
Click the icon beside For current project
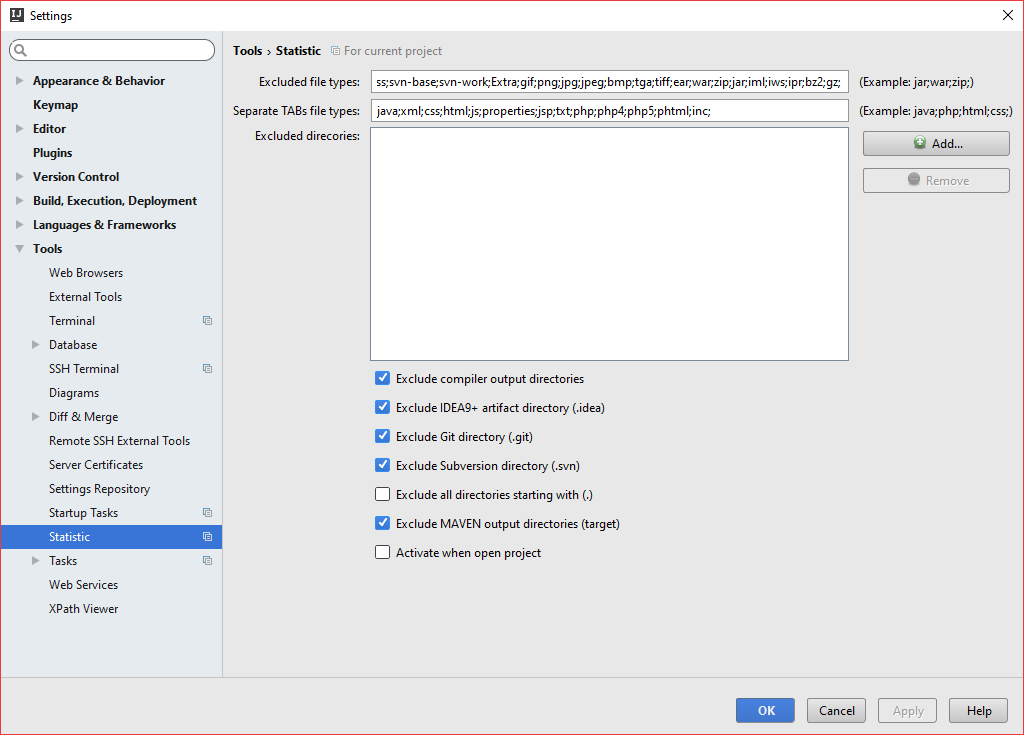click(x=335, y=51)
